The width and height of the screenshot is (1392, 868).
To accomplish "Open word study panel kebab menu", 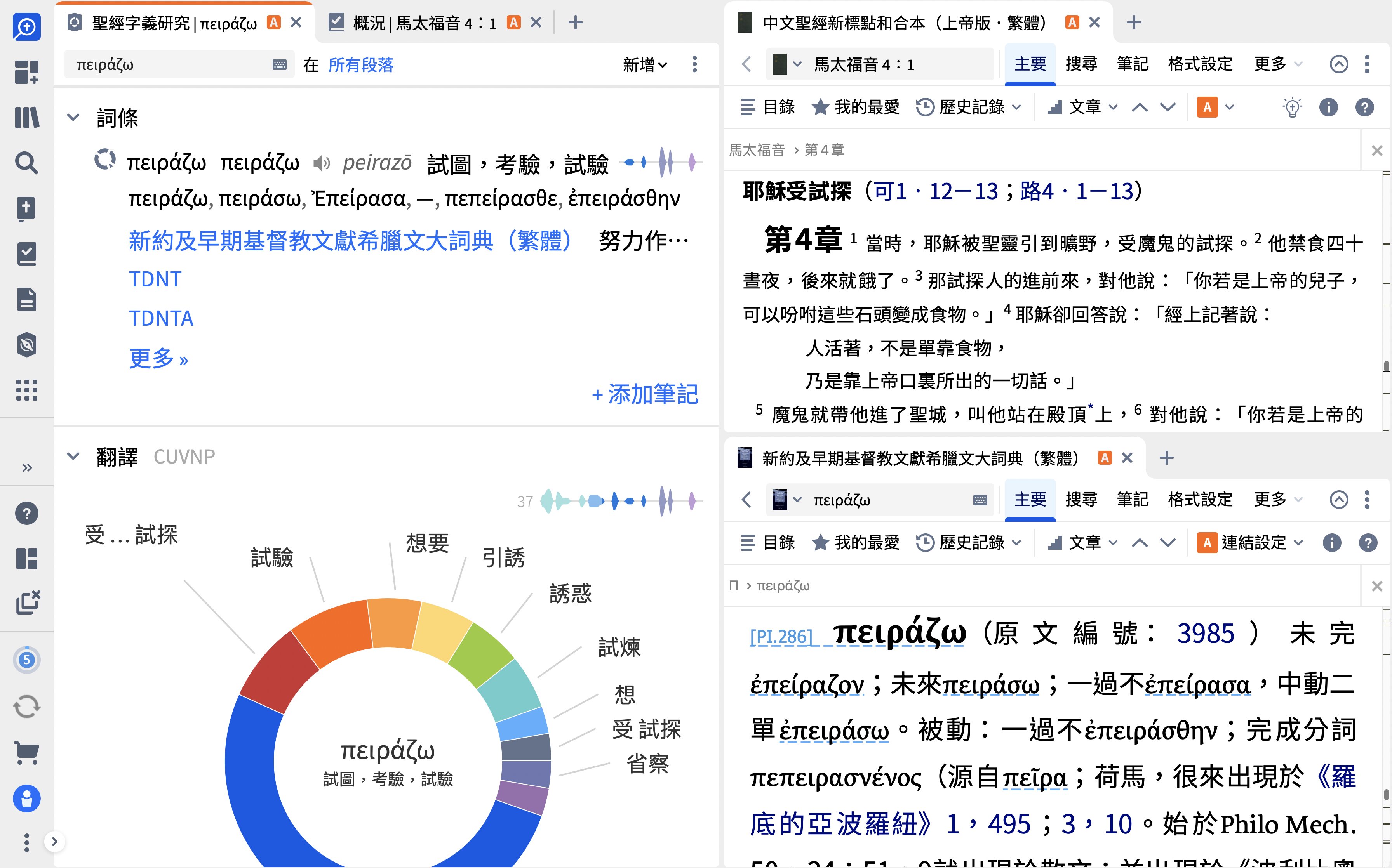I will click(x=695, y=64).
